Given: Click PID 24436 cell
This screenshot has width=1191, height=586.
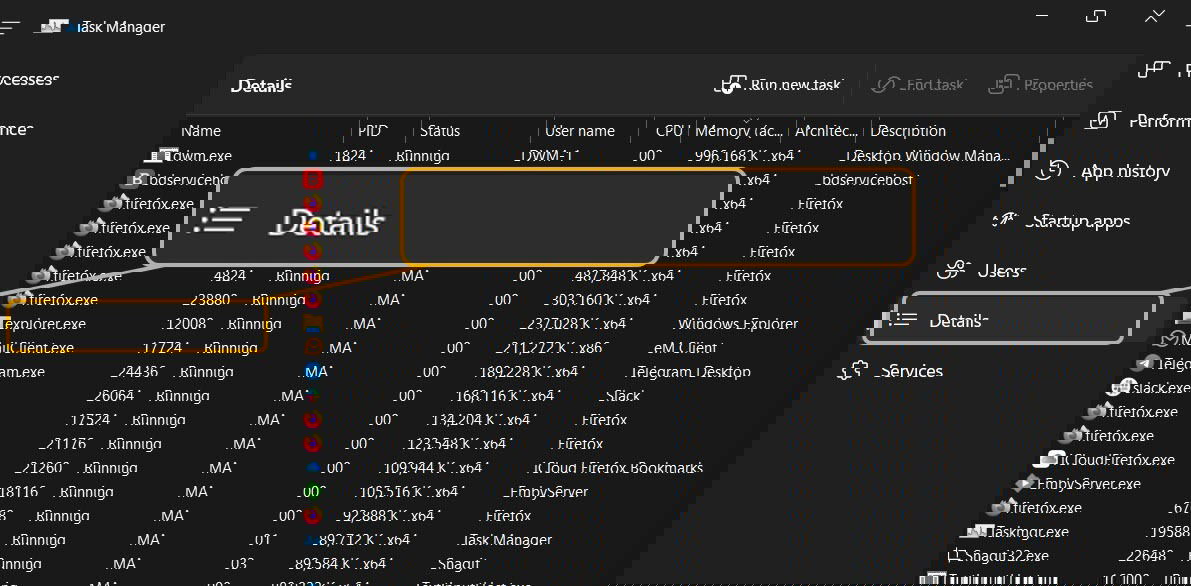Looking at the screenshot, I should coord(139,372).
